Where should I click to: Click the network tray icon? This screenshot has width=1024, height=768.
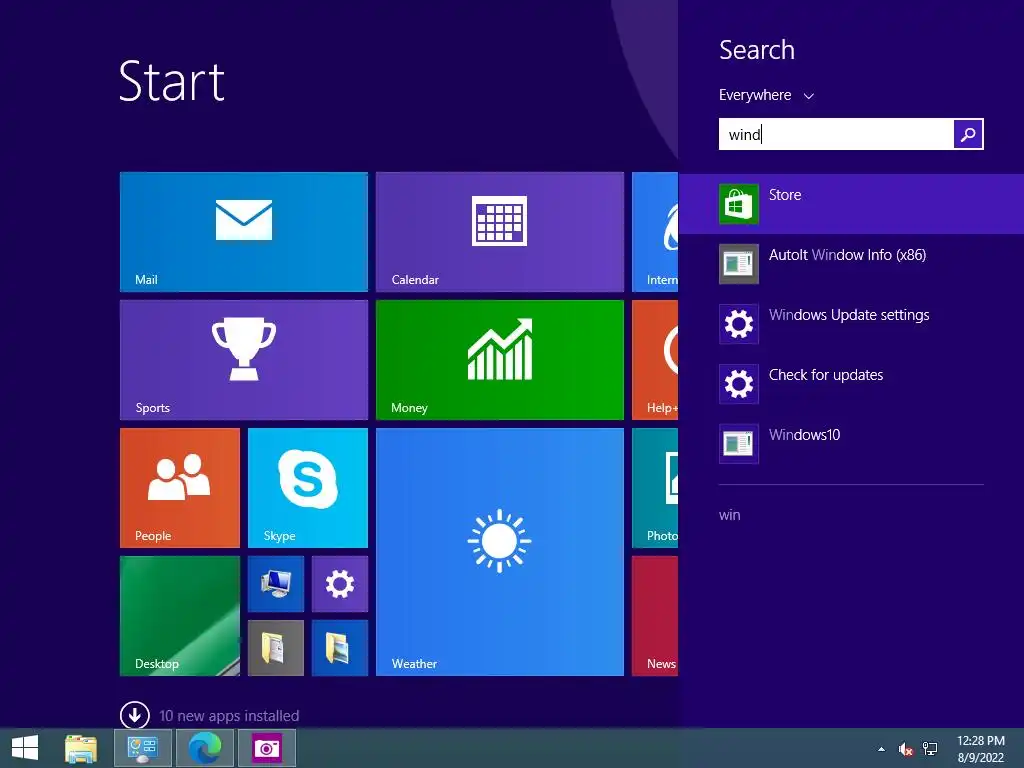(x=930, y=749)
